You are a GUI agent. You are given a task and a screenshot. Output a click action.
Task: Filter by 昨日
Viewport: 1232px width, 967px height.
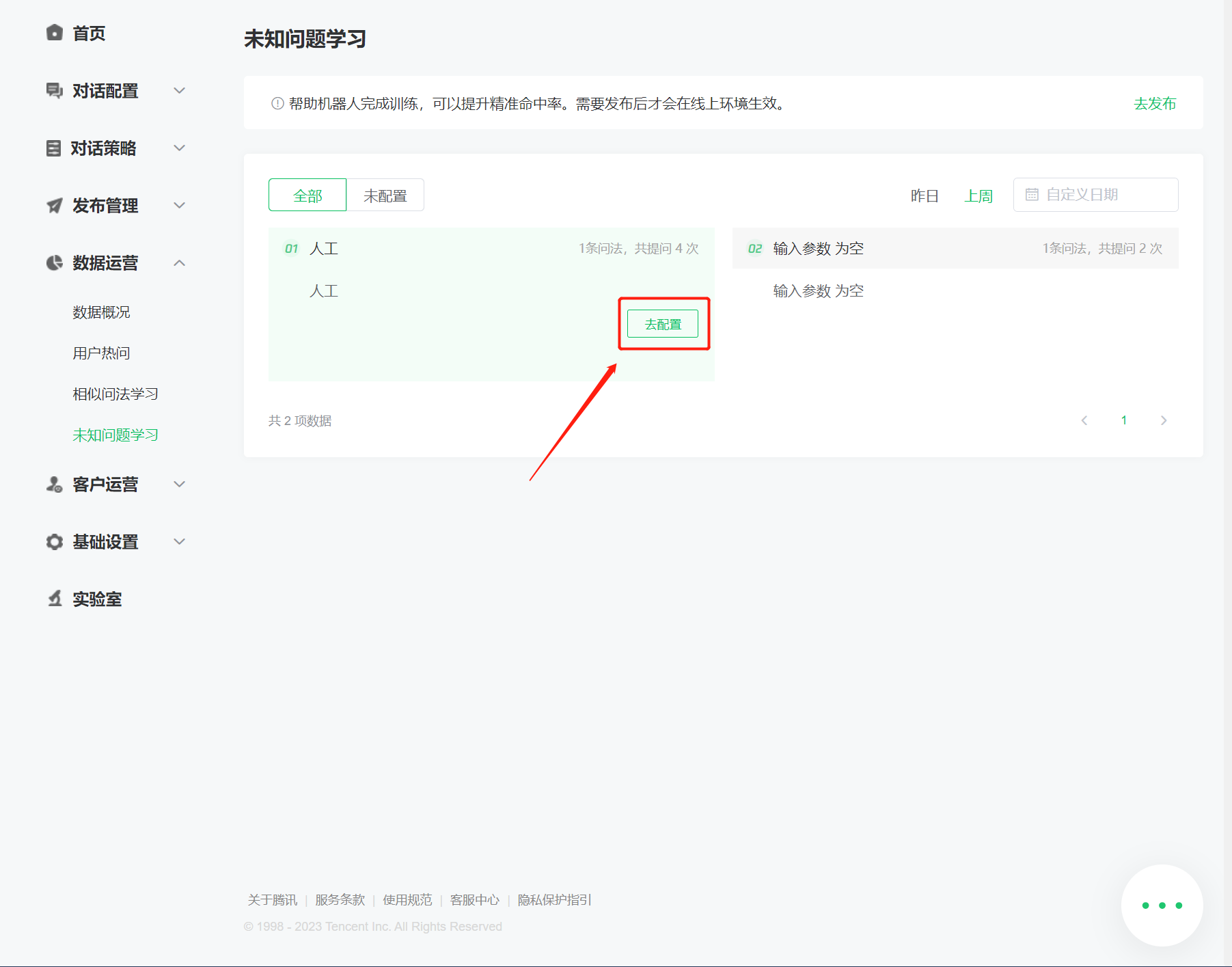tap(925, 195)
